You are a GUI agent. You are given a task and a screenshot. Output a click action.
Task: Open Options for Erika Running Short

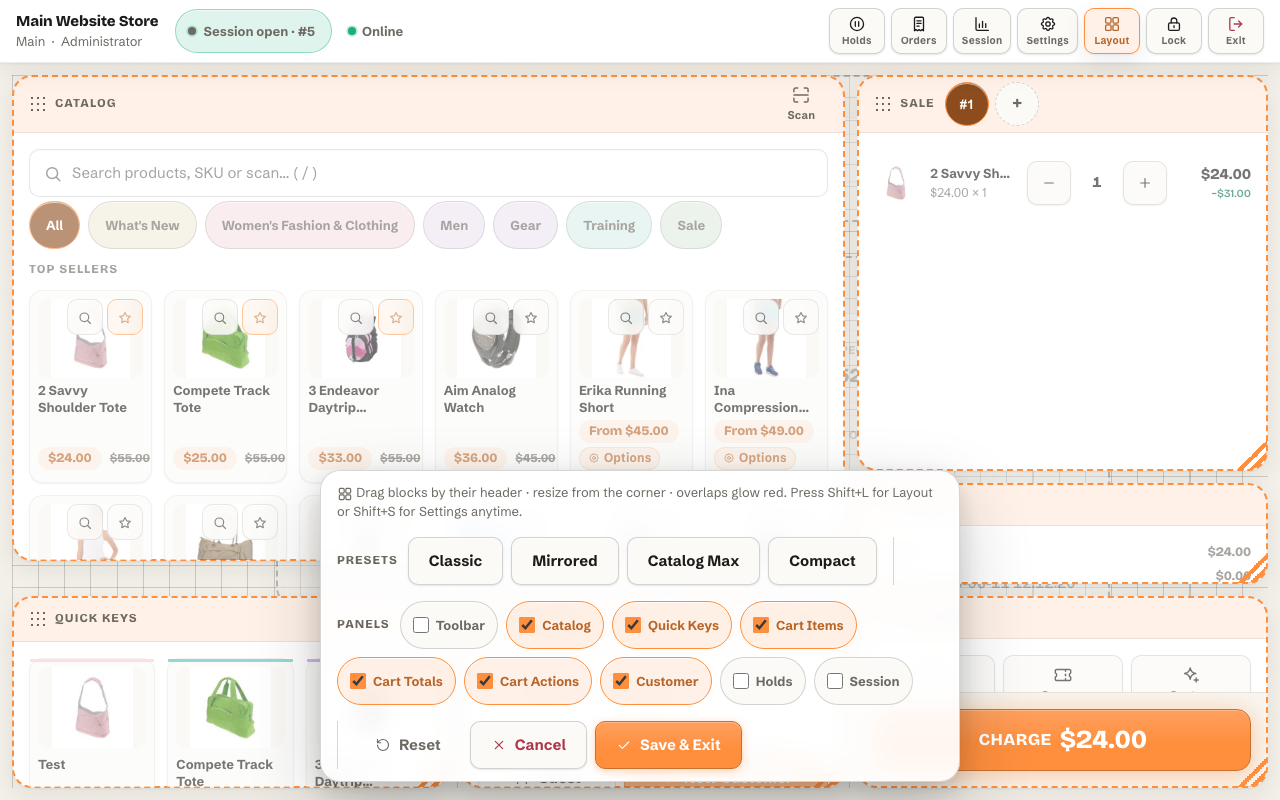(621, 458)
